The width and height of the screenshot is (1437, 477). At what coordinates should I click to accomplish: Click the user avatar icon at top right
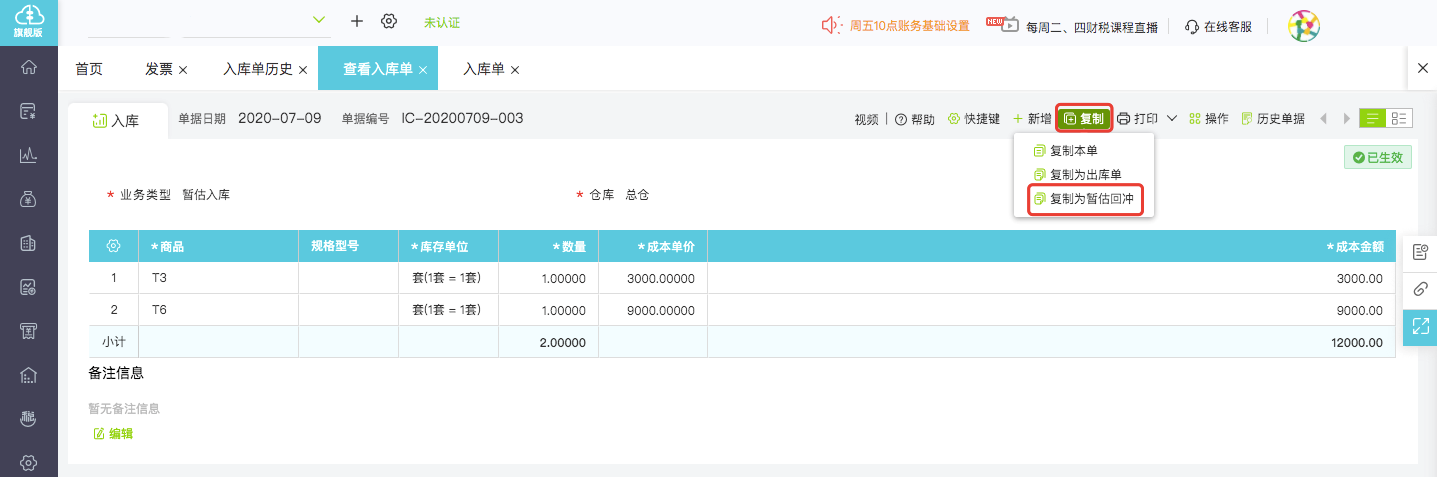tap(1303, 25)
